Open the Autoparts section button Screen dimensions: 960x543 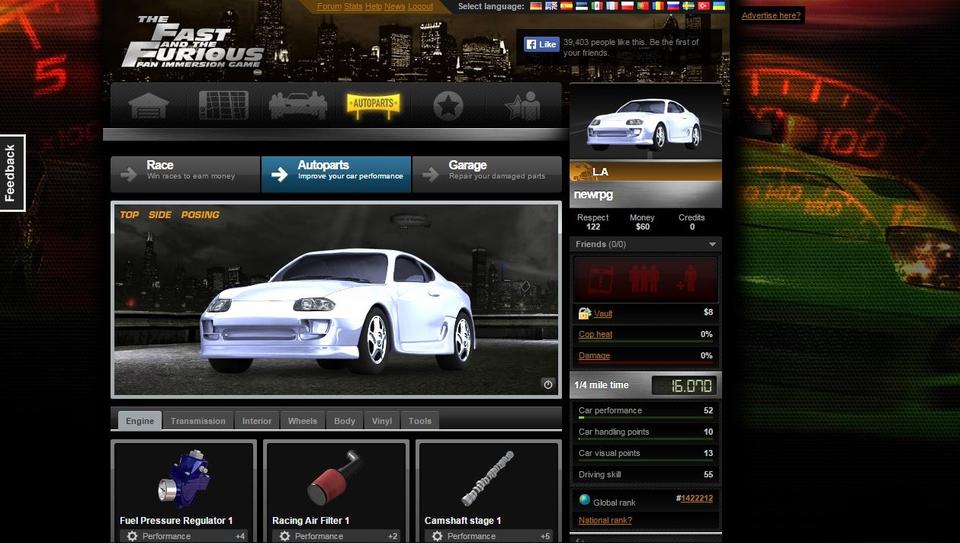coord(336,174)
